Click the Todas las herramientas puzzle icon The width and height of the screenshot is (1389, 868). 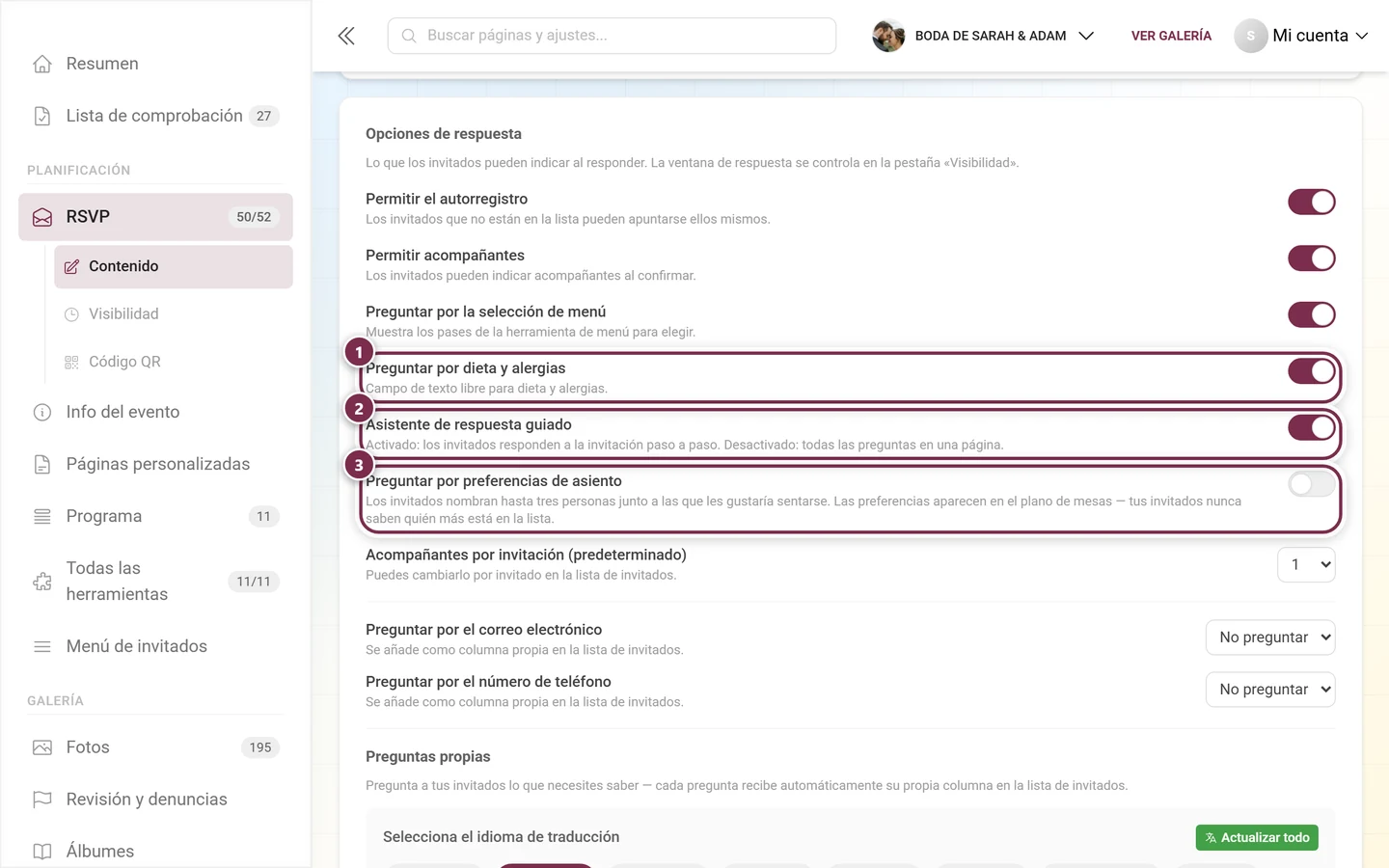[42, 582]
